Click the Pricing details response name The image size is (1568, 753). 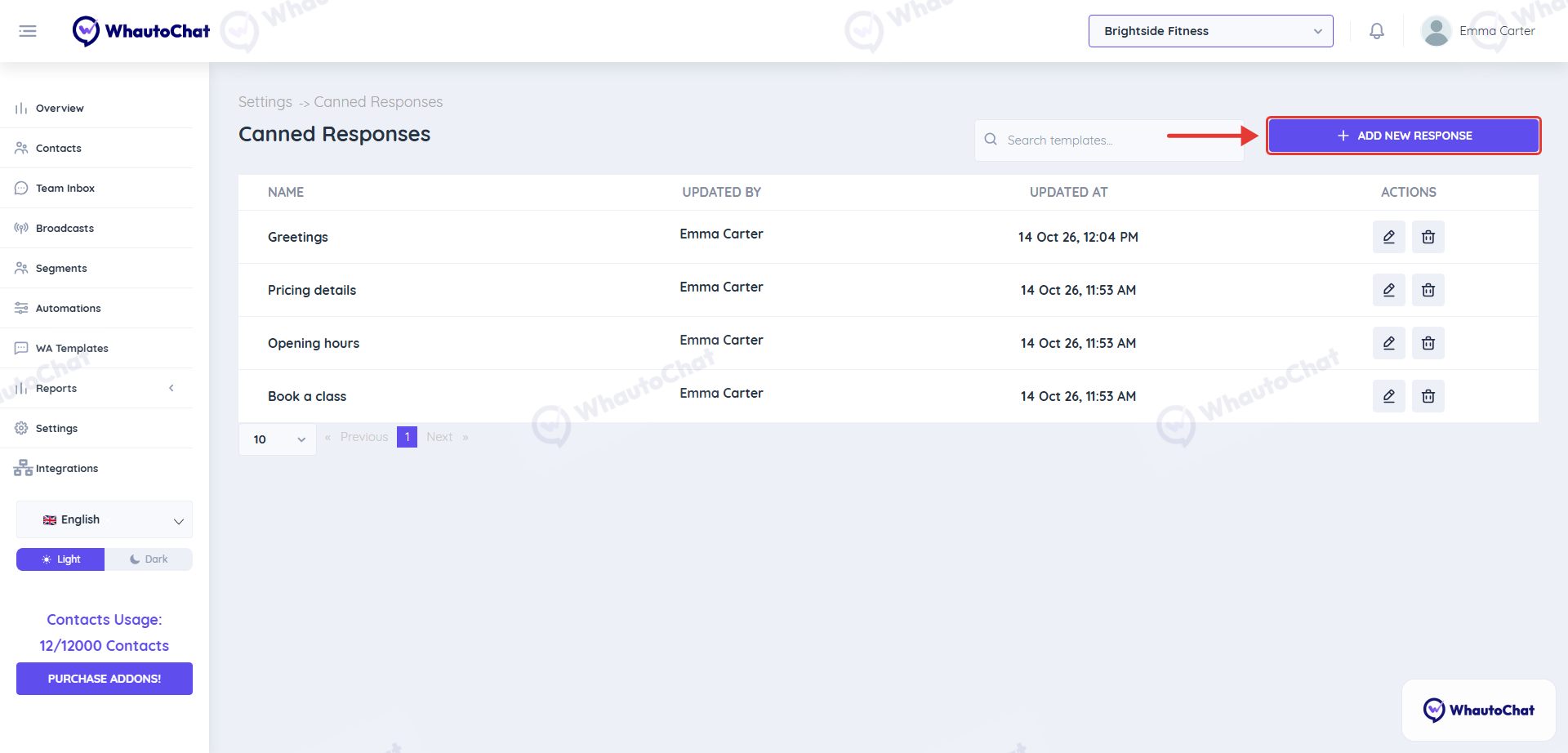click(x=312, y=290)
